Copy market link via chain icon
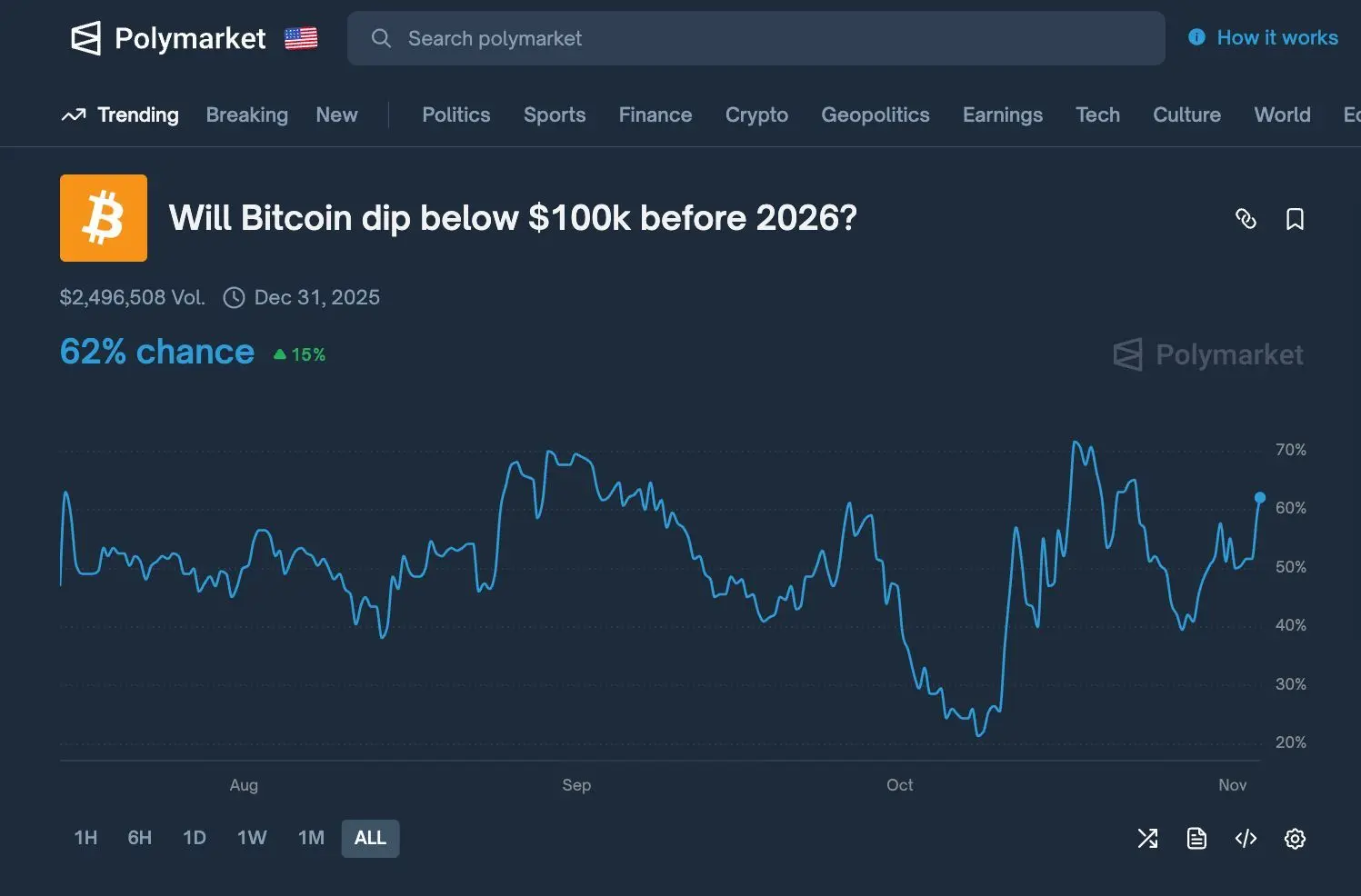Viewport: 1361px width, 896px height. click(1246, 219)
